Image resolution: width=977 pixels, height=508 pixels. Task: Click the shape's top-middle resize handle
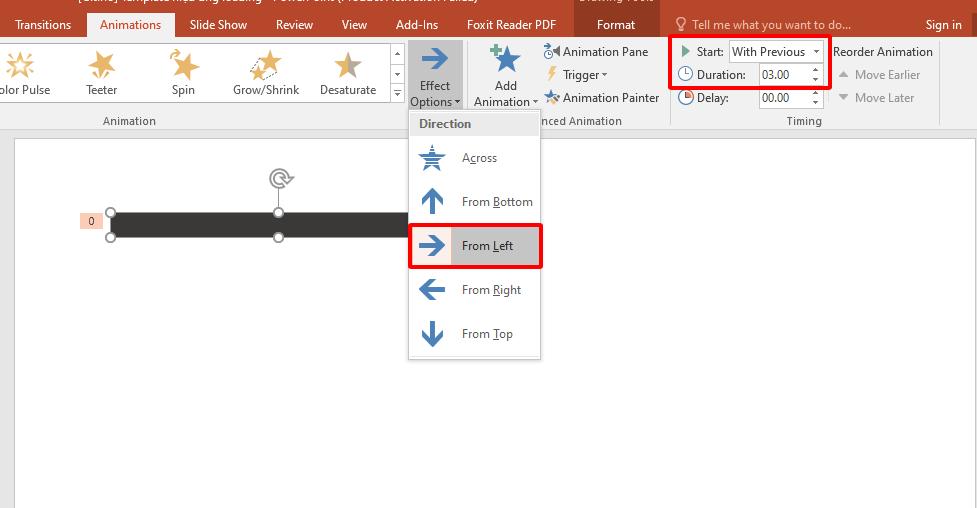pos(279,213)
